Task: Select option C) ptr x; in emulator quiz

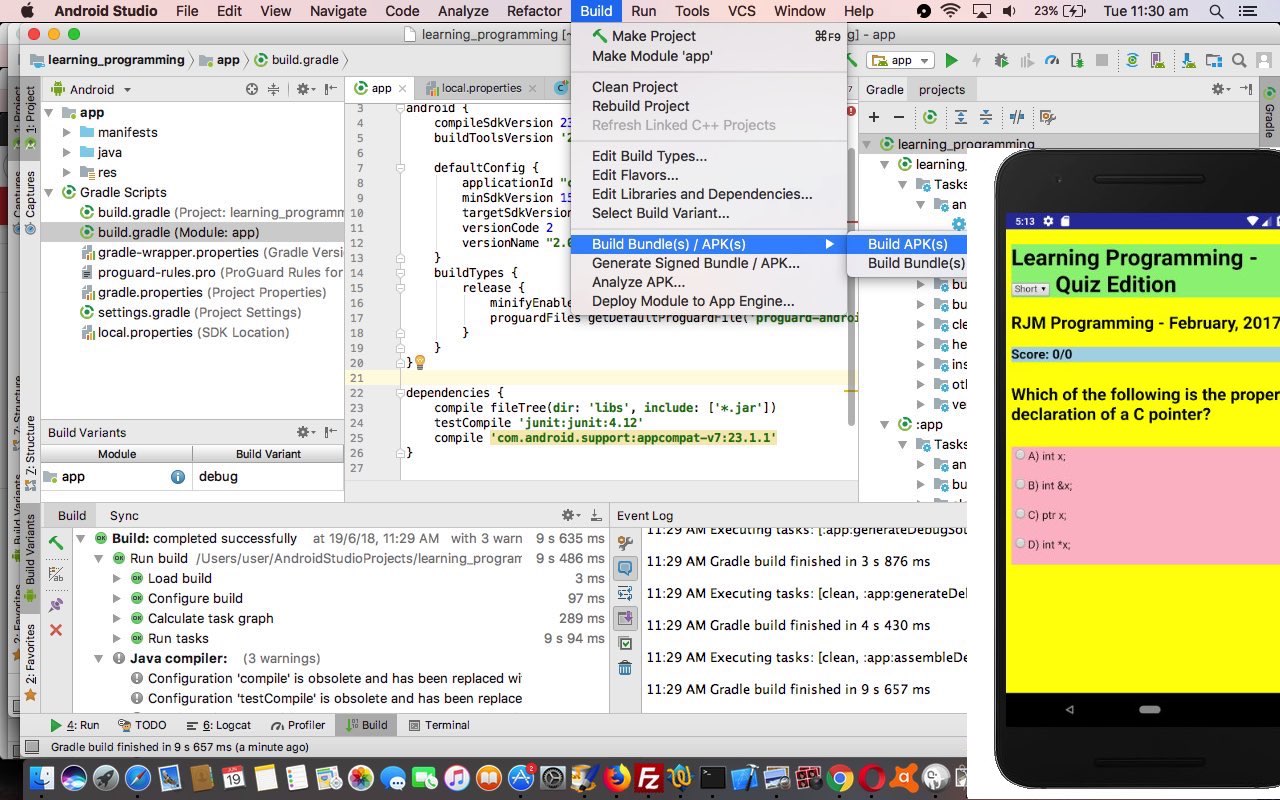Action: [x=1020, y=514]
